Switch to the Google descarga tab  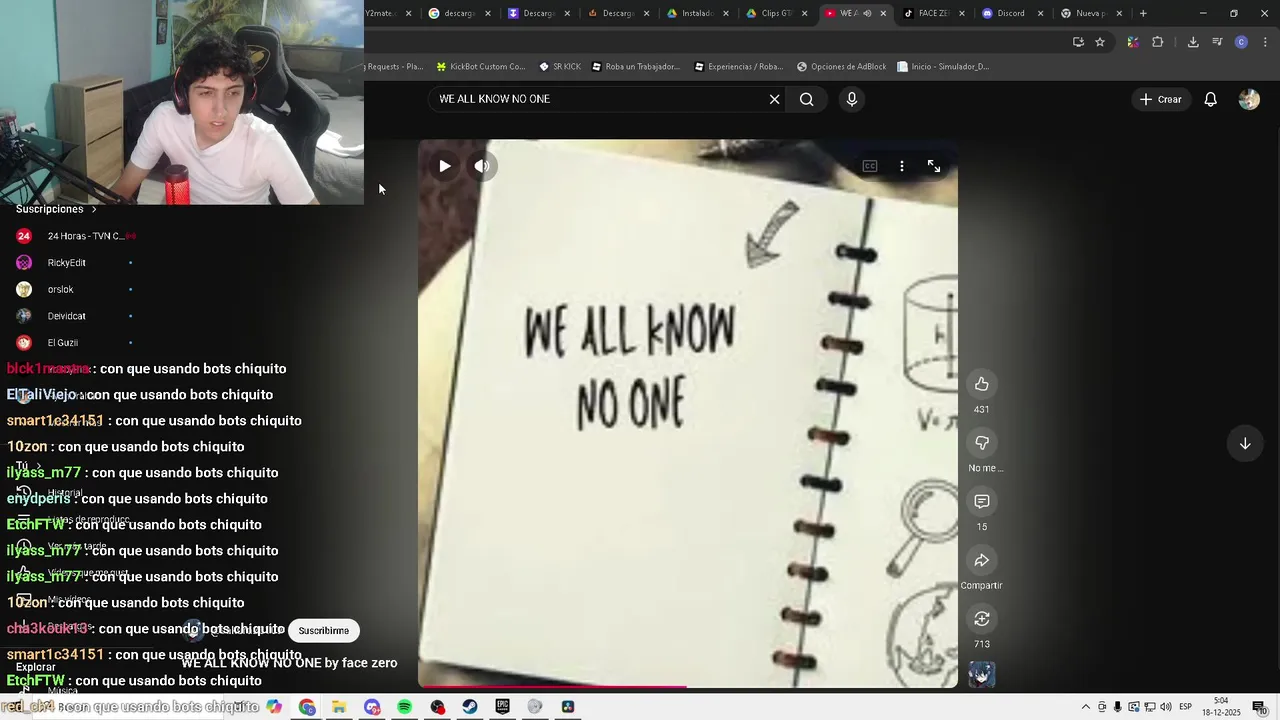458,13
